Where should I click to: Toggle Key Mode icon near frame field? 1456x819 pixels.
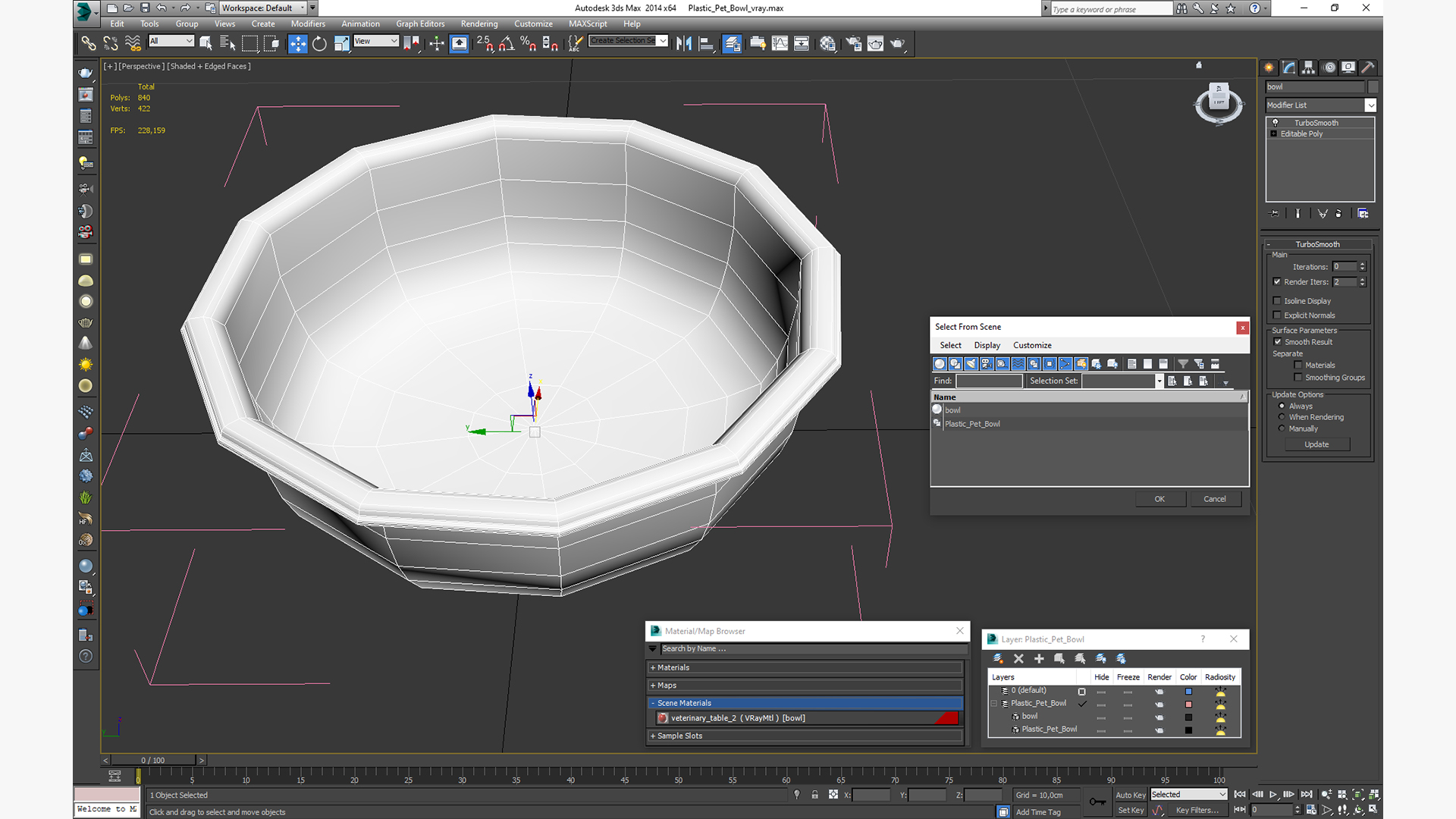[x=1240, y=810]
